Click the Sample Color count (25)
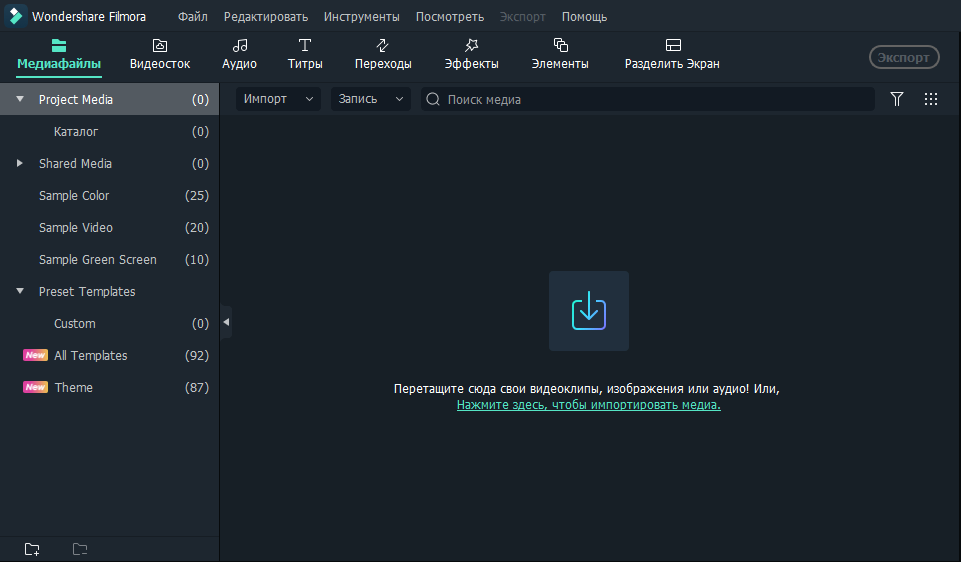This screenshot has width=961, height=562. point(197,195)
